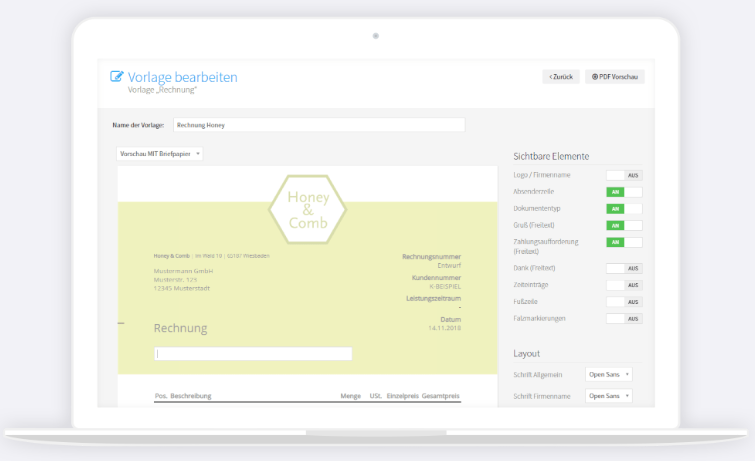Image resolution: width=755 pixels, height=461 pixels.
Task: Click the Zurück back button
Action: [560, 76]
